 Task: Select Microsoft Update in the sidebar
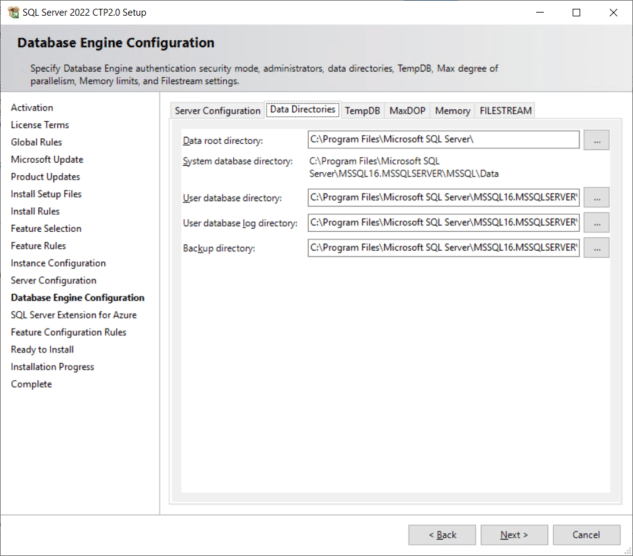(x=47, y=159)
